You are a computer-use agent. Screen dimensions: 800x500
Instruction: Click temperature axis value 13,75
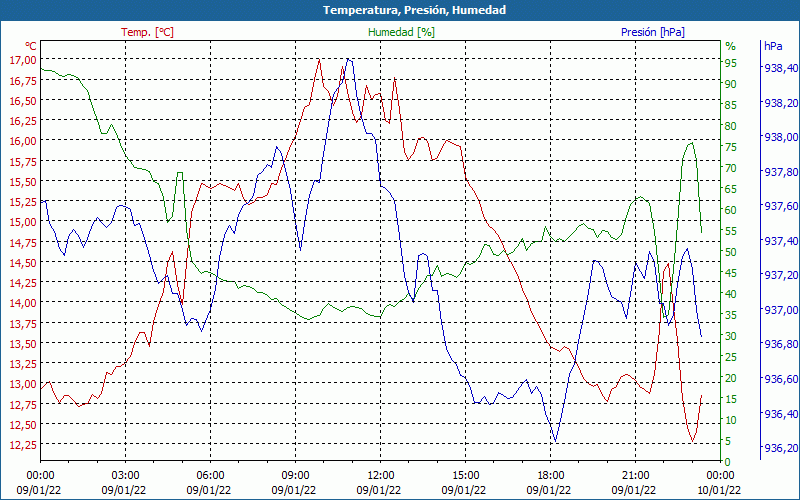click(x=23, y=323)
